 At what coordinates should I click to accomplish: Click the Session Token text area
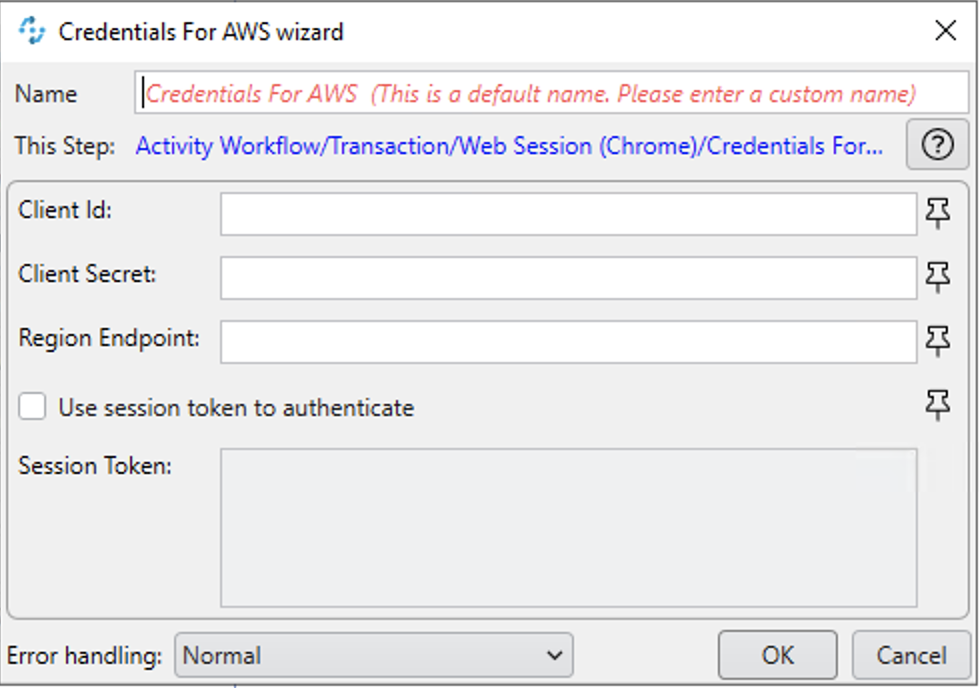point(568,527)
